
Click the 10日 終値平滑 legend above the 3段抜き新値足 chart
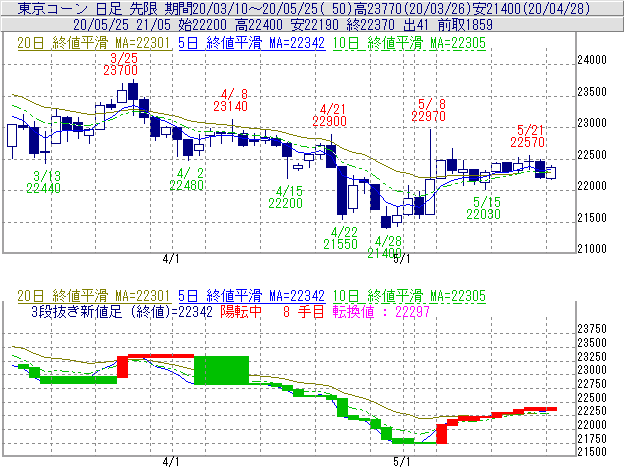pos(409,296)
